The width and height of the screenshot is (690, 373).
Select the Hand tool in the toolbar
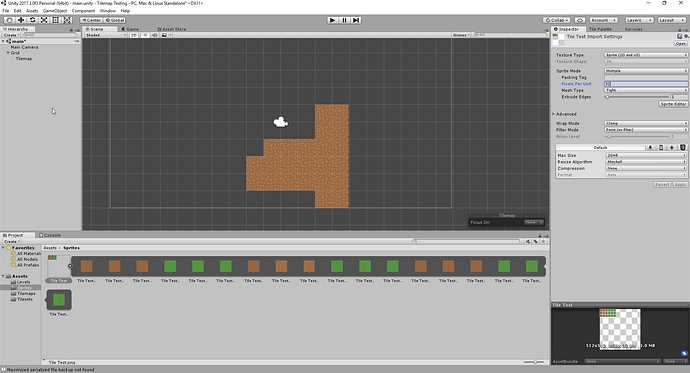coord(9,20)
